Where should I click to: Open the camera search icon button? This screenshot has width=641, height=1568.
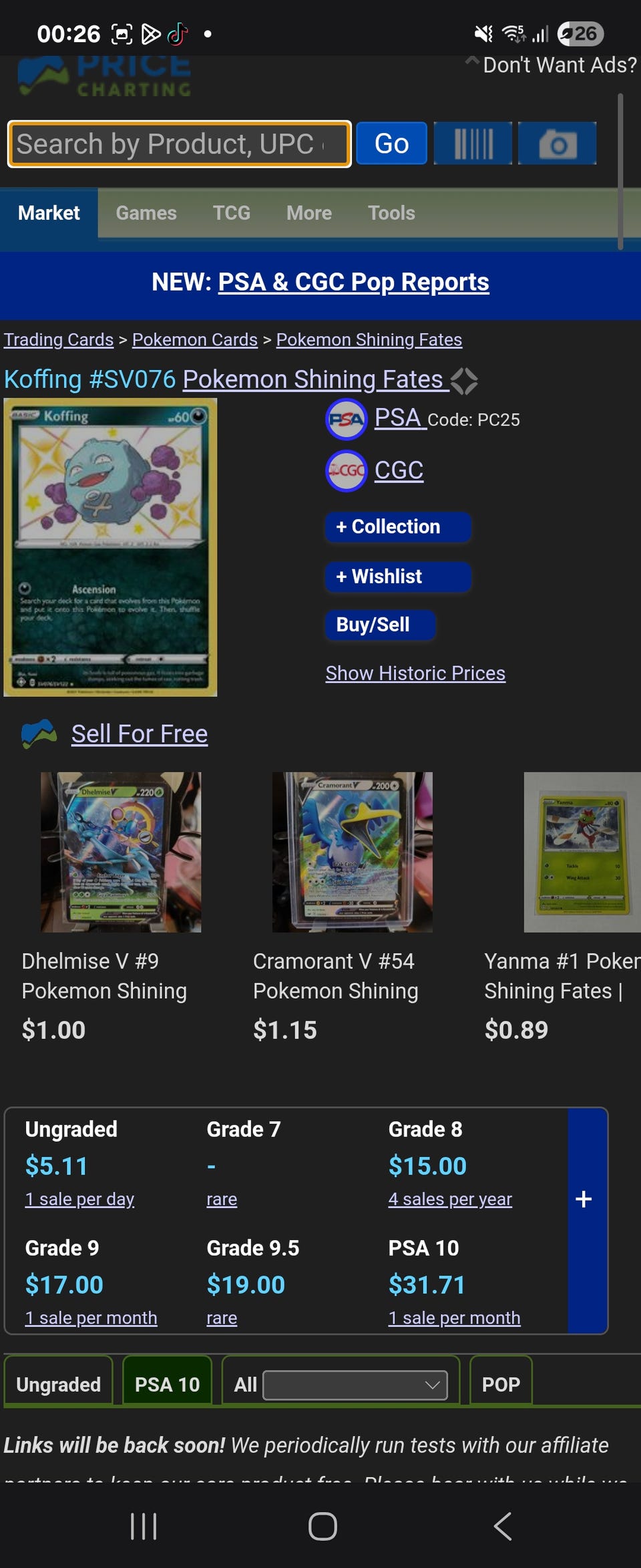(557, 143)
